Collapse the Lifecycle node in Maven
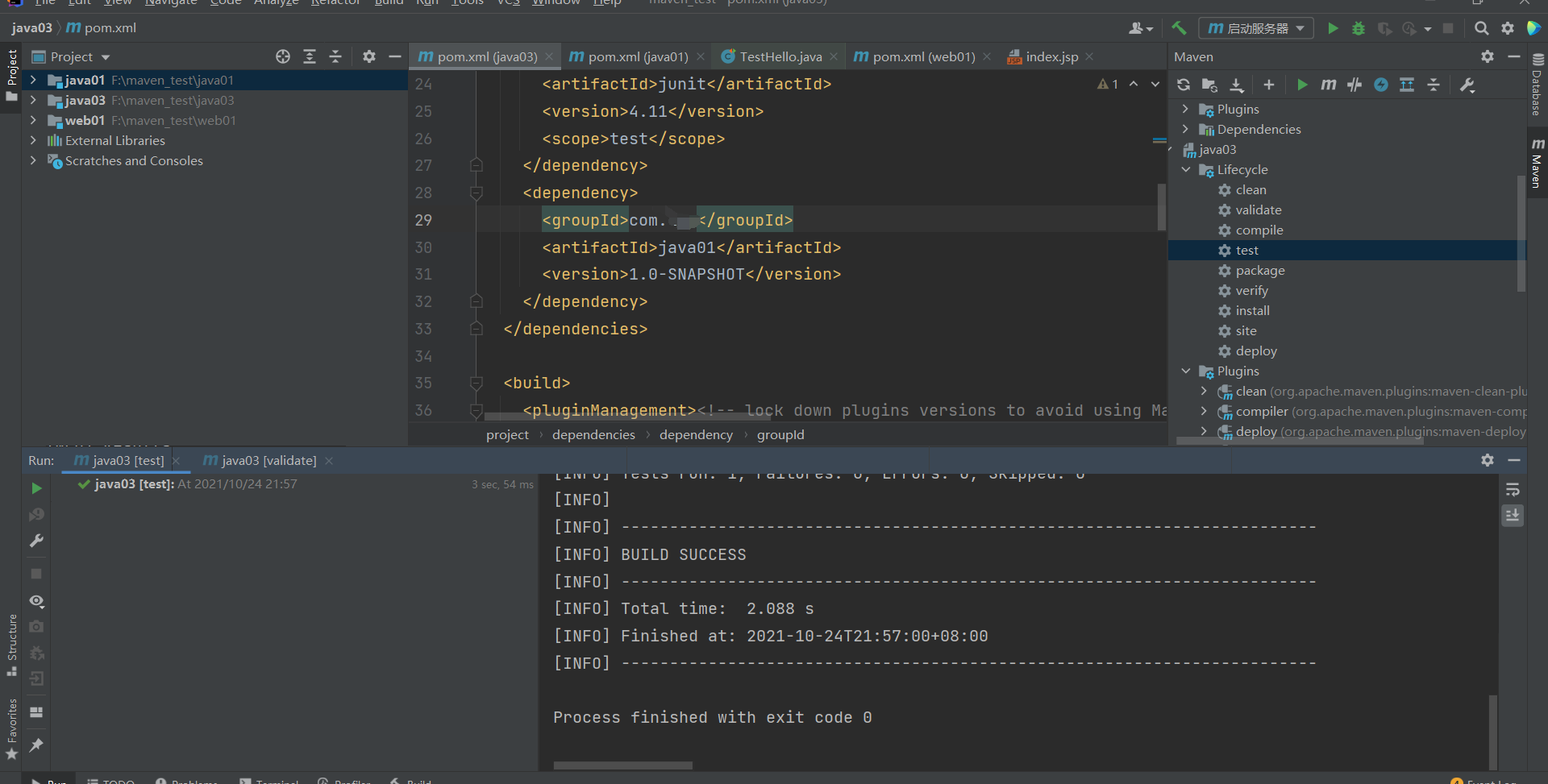Screen dimensions: 1548x784 (x=1186, y=169)
